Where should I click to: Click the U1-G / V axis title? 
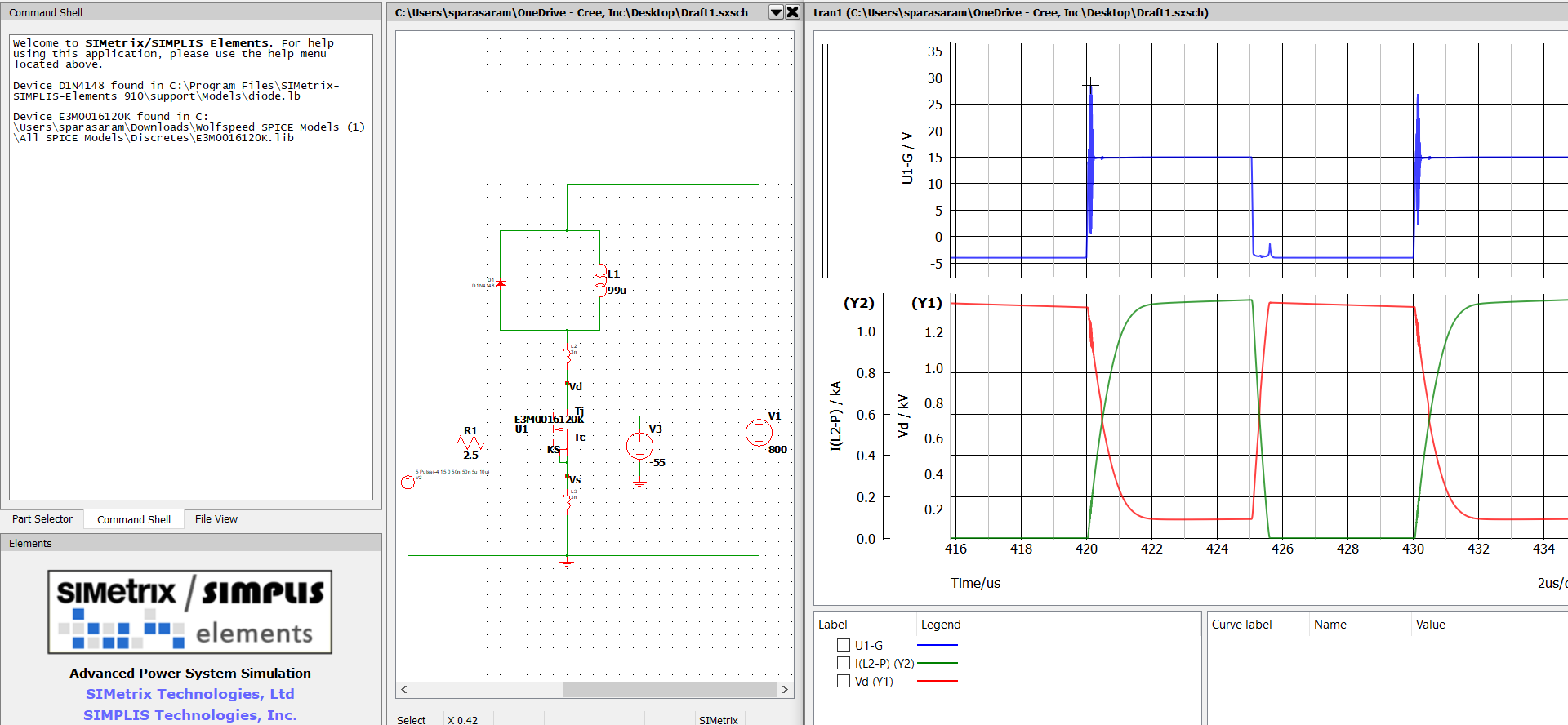pyautogui.click(x=907, y=158)
